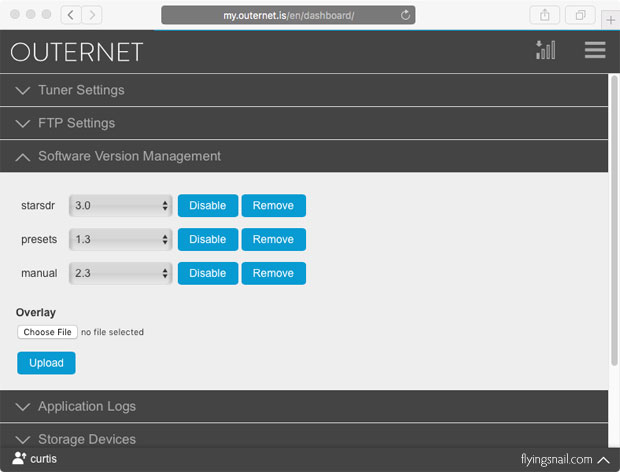620x472 pixels.
Task: Click the OUTERNET logo
Action: coord(77,52)
